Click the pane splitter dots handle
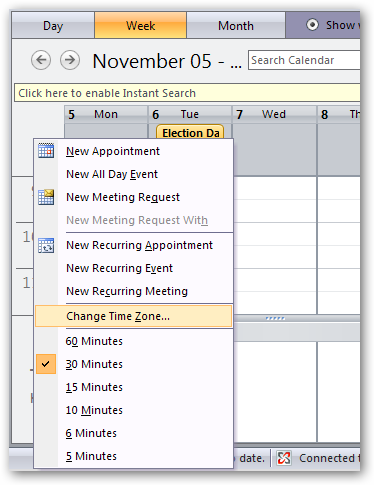Screen dimensions: 374x485 275,318
